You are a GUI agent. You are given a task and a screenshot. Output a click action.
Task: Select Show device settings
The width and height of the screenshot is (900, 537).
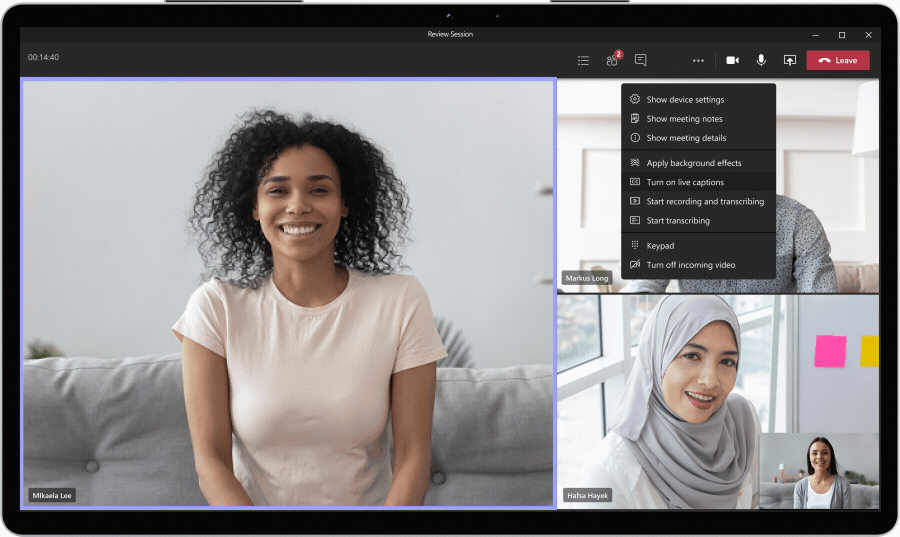[x=685, y=100]
